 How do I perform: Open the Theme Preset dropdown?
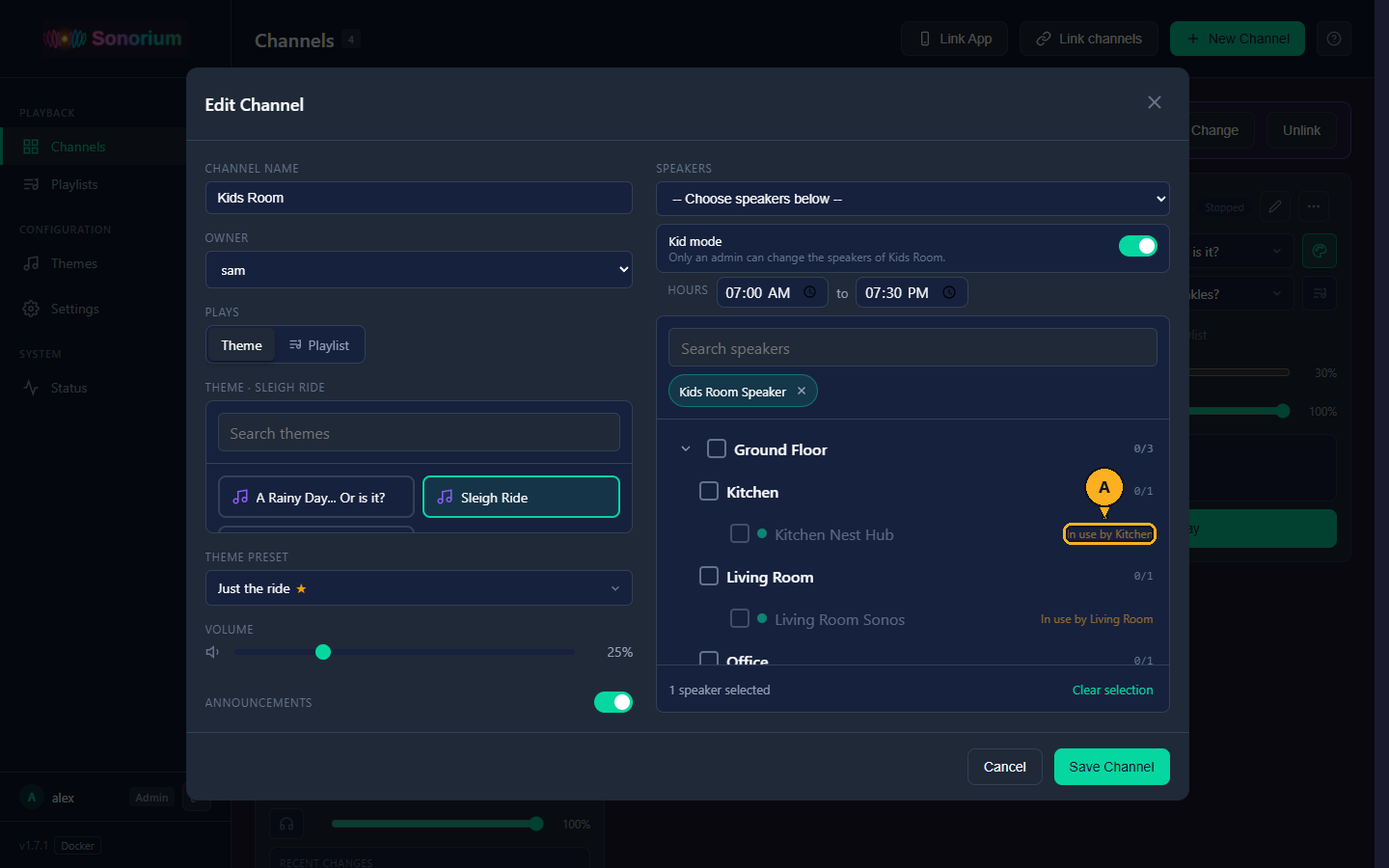(x=419, y=588)
